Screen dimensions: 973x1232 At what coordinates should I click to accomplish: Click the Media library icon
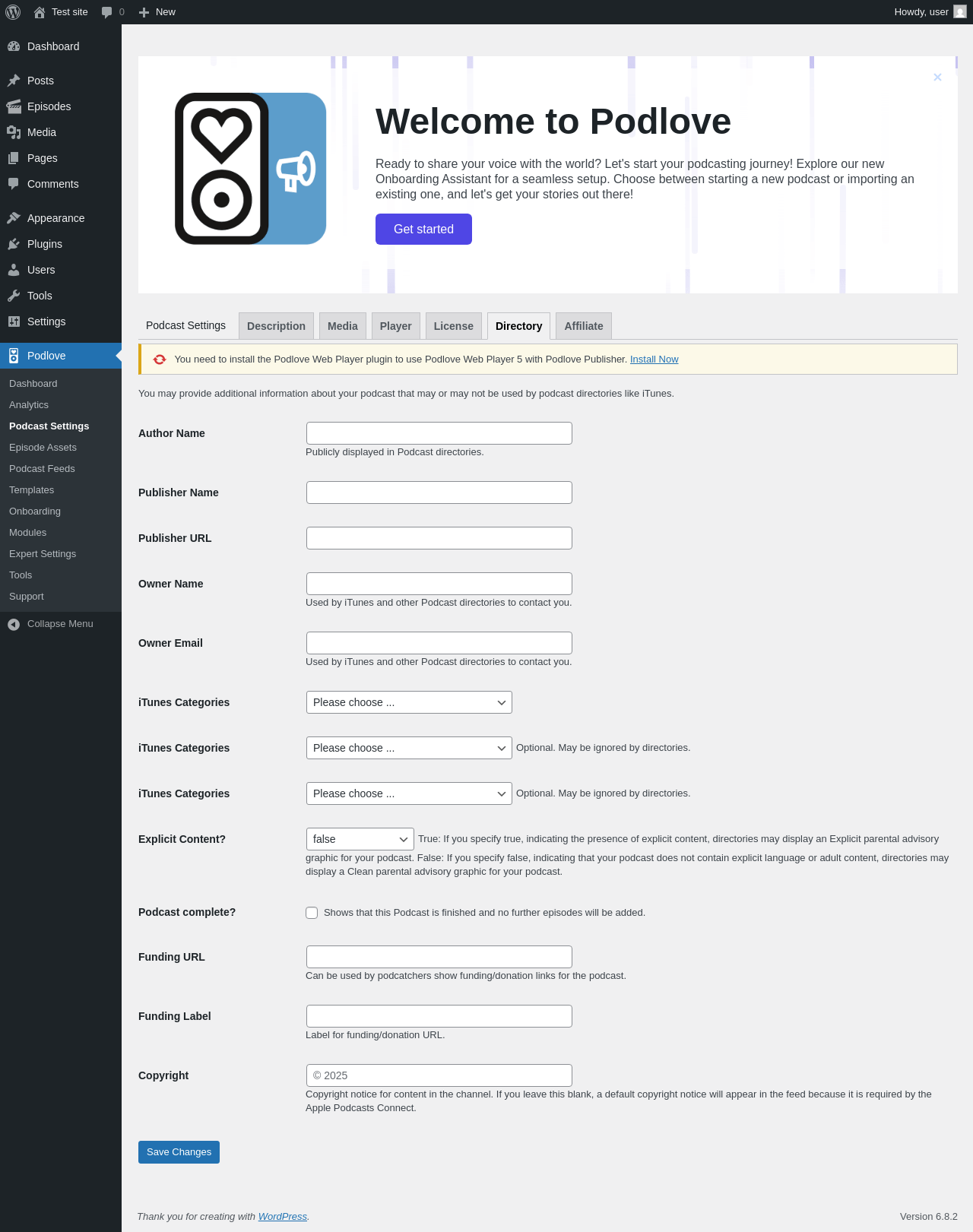coord(14,132)
